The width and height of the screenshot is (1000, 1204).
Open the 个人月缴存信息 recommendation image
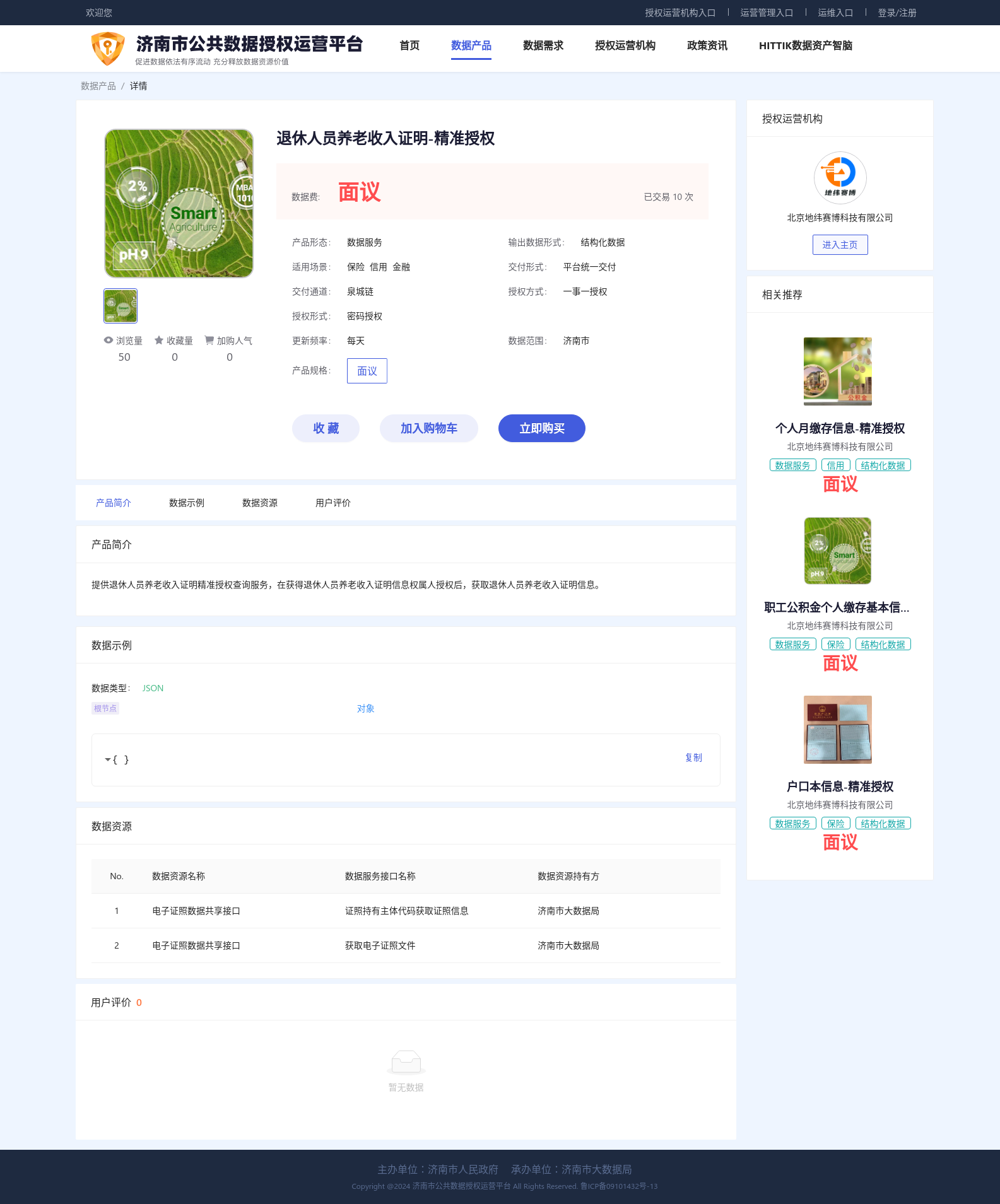[x=837, y=371]
